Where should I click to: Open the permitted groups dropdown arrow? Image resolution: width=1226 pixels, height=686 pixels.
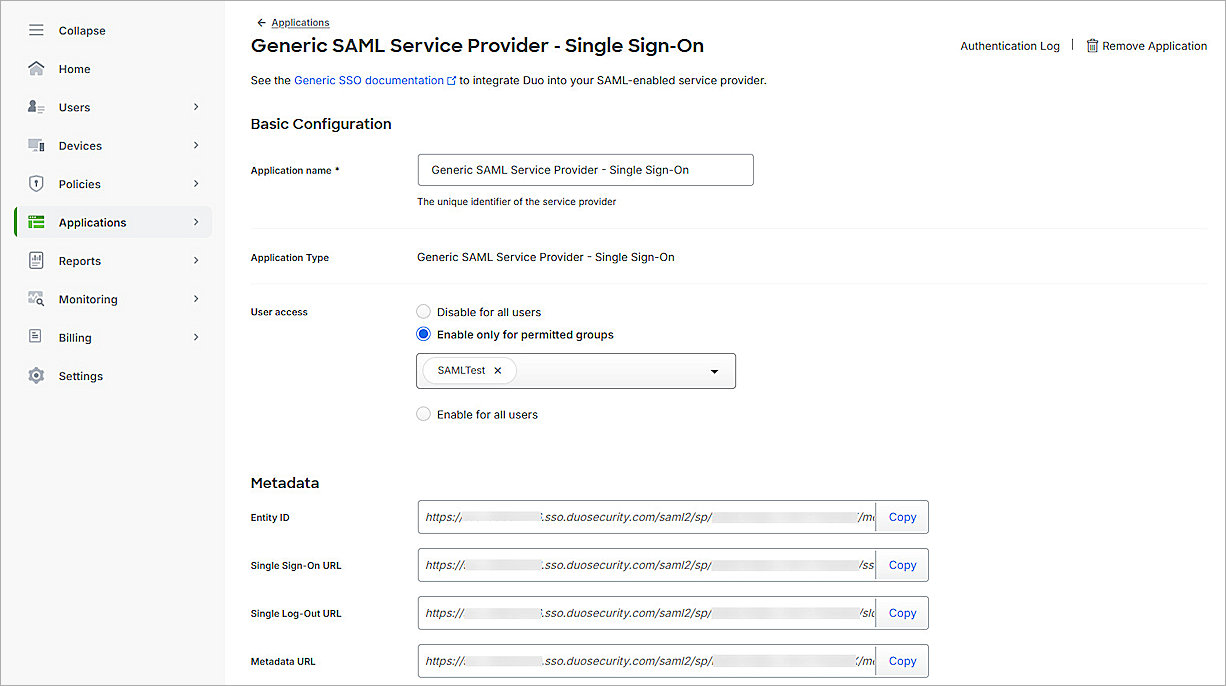(x=714, y=371)
